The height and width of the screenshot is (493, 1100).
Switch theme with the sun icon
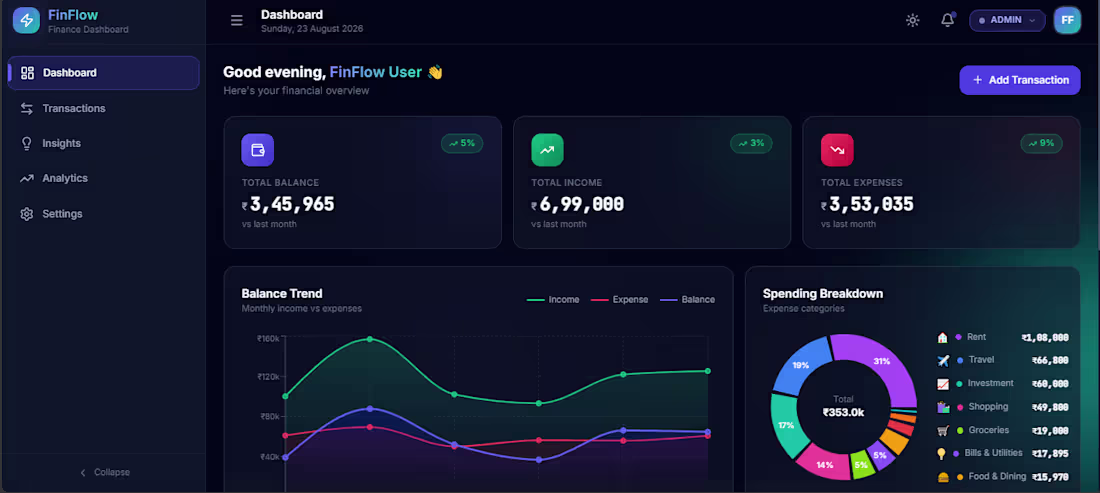(x=912, y=20)
